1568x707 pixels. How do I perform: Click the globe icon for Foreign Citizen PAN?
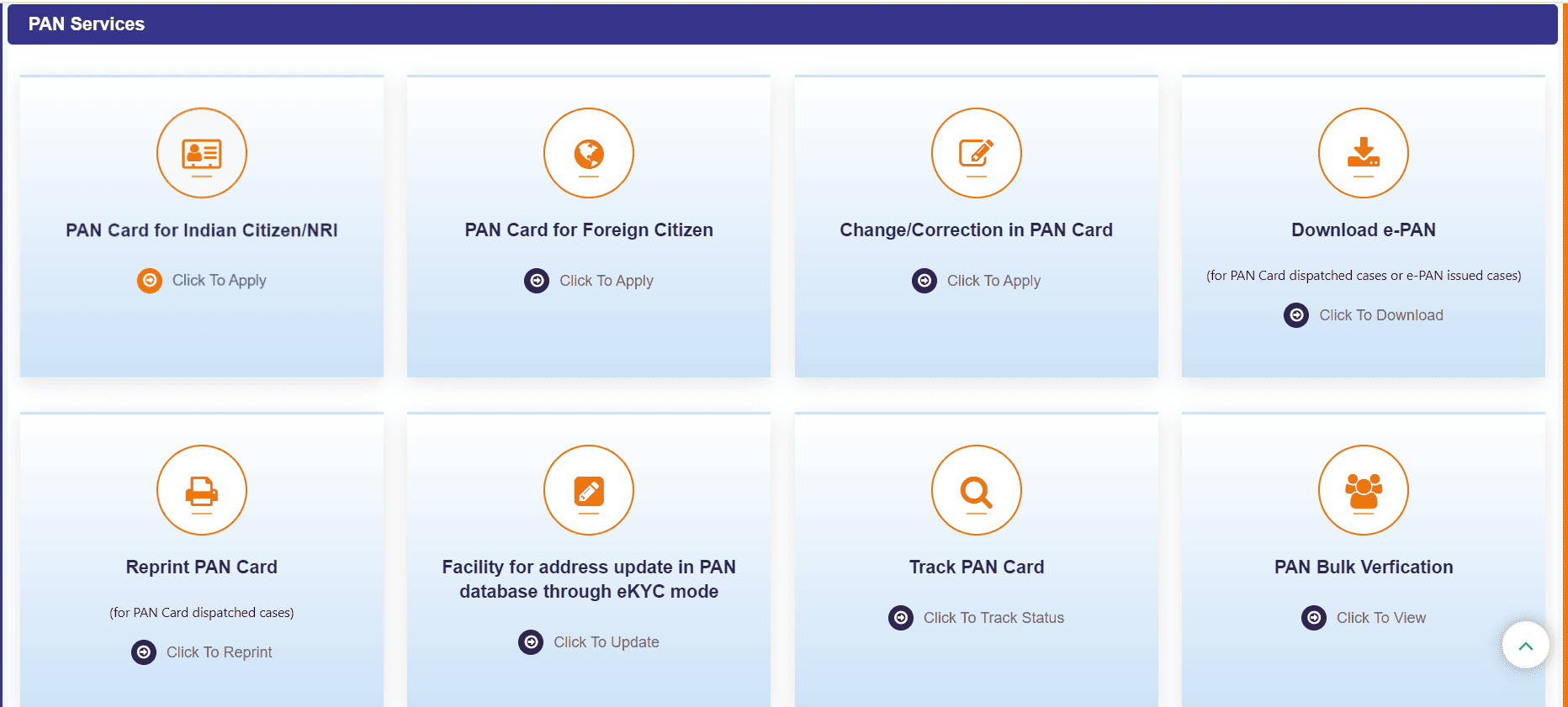[589, 154]
